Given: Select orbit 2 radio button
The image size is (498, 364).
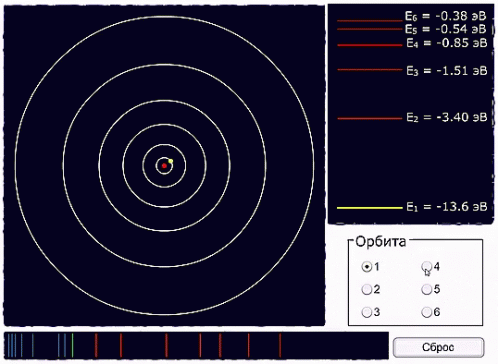Looking at the screenshot, I should pos(366,289).
